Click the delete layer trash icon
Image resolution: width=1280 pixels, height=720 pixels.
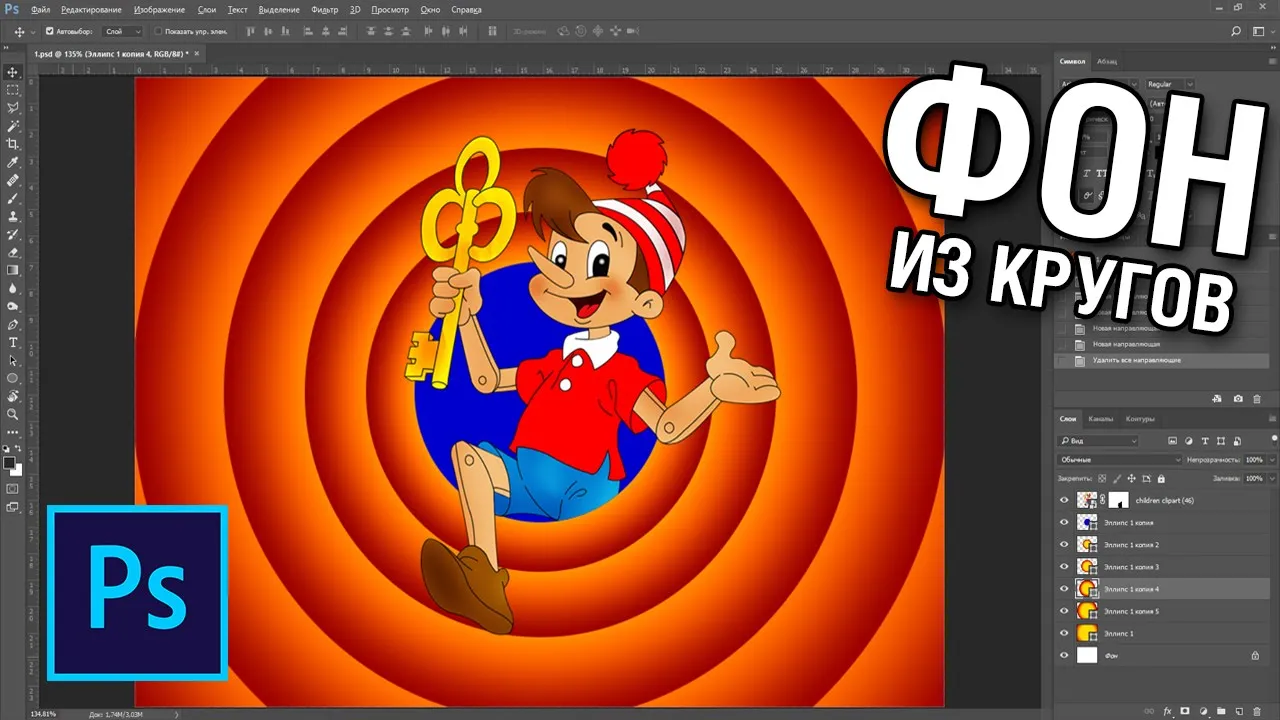[1257, 710]
